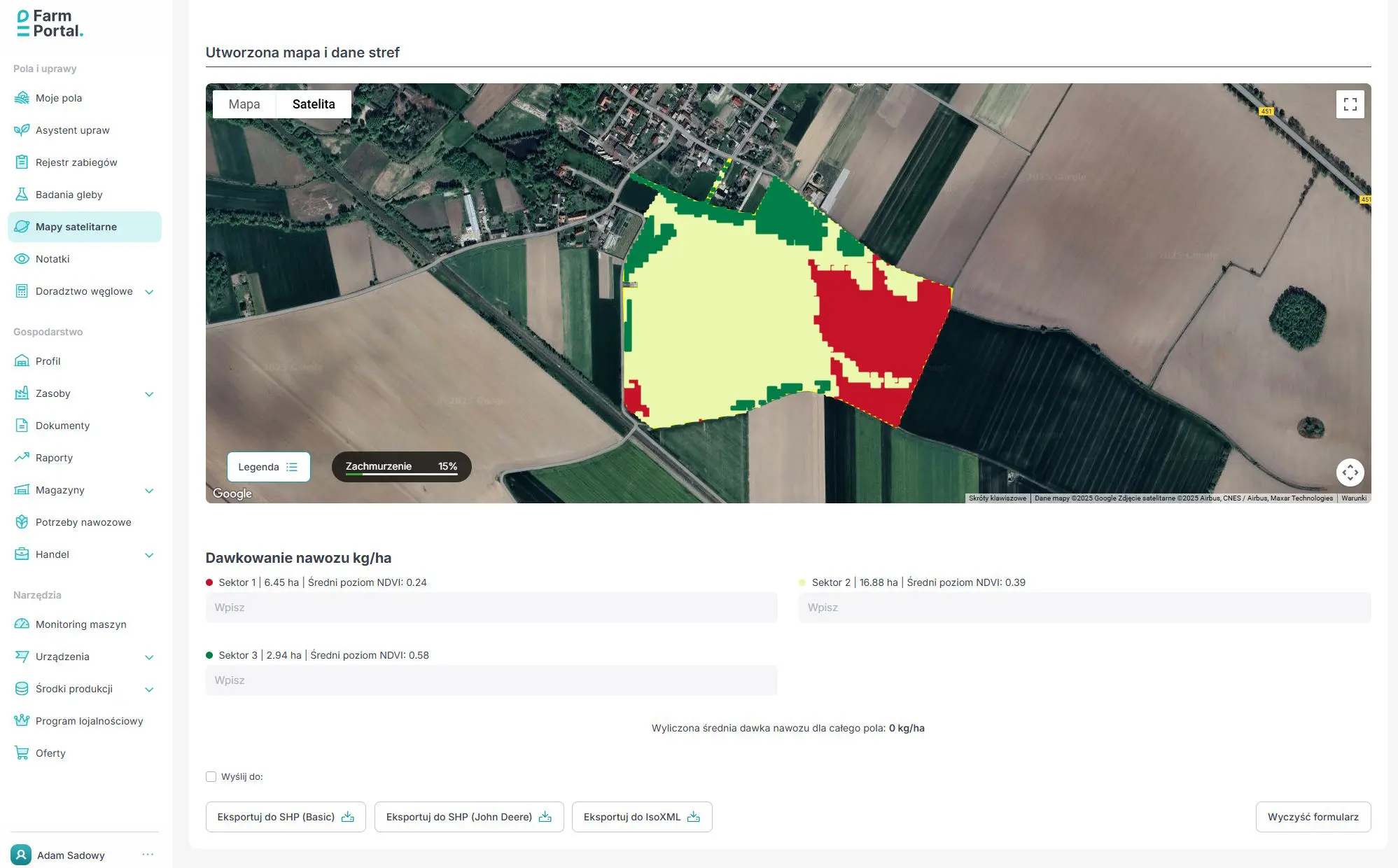Select the Satelita map tab
The width and height of the screenshot is (1398, 868).
[314, 104]
